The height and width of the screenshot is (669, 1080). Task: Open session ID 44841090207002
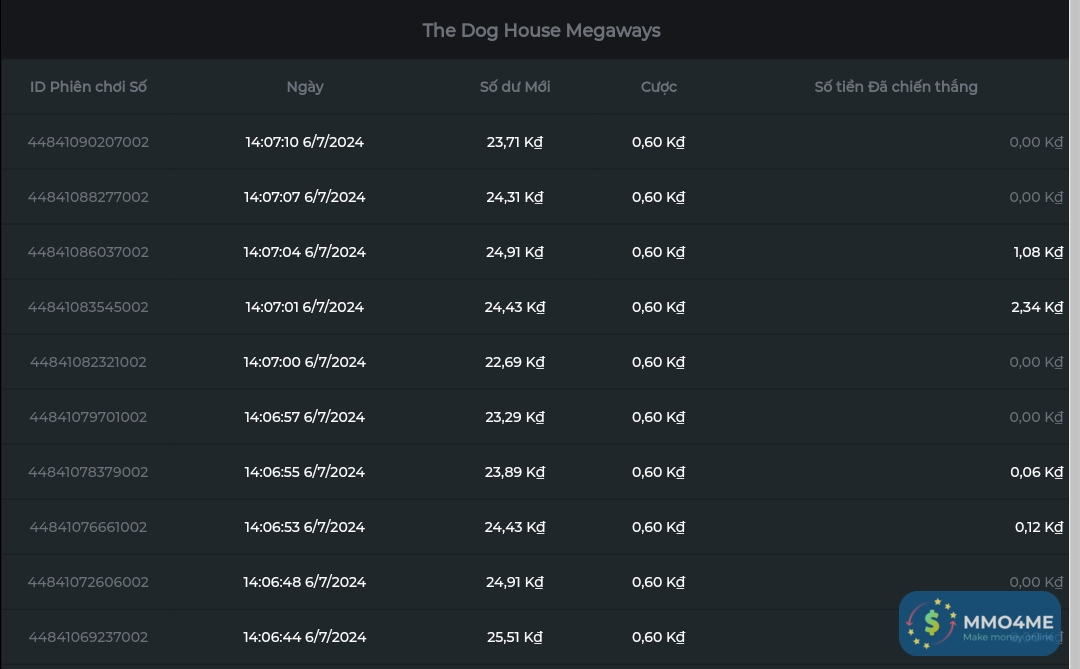[x=88, y=142]
